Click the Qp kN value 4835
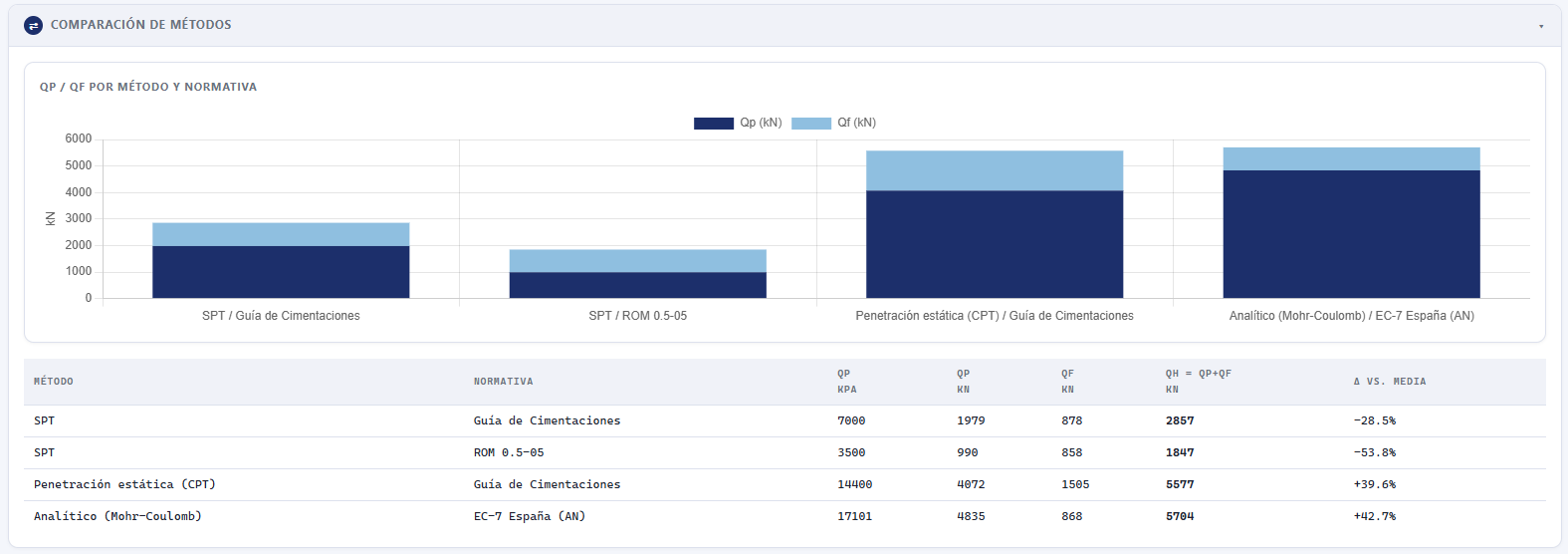Screen dimensions: 1568x554 pos(971,516)
